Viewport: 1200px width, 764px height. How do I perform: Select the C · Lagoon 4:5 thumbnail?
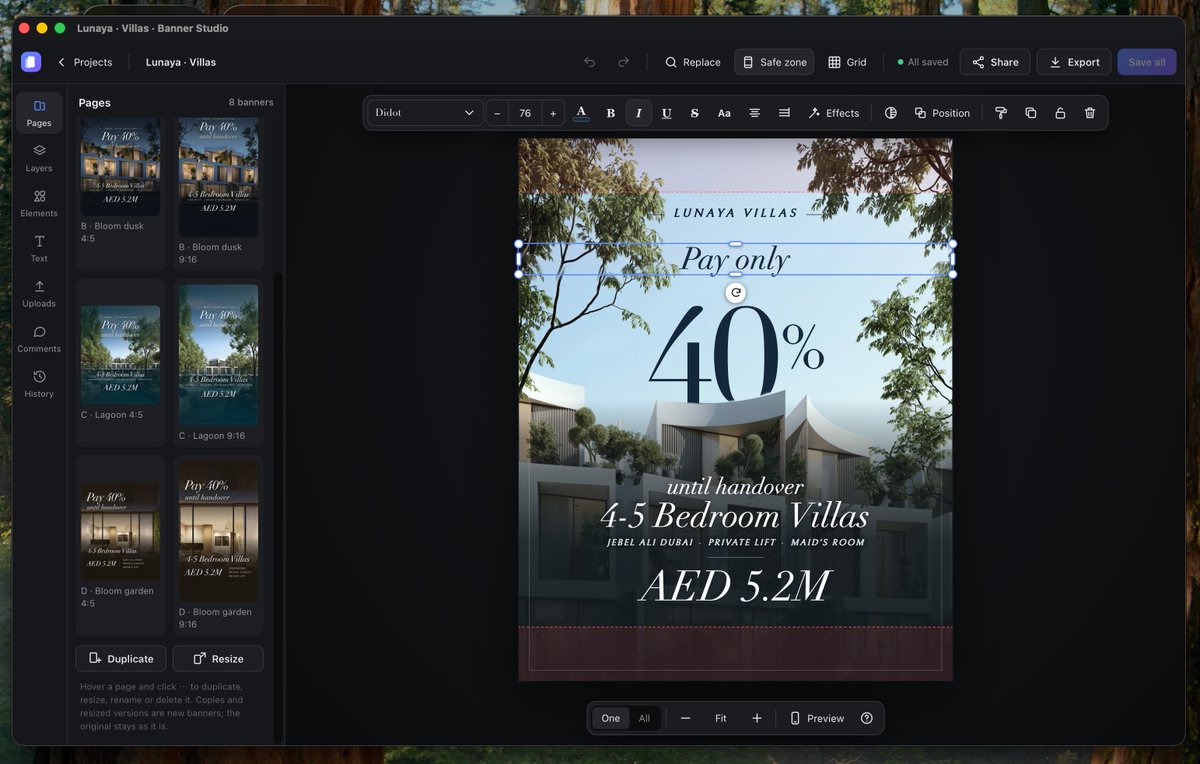[120, 354]
